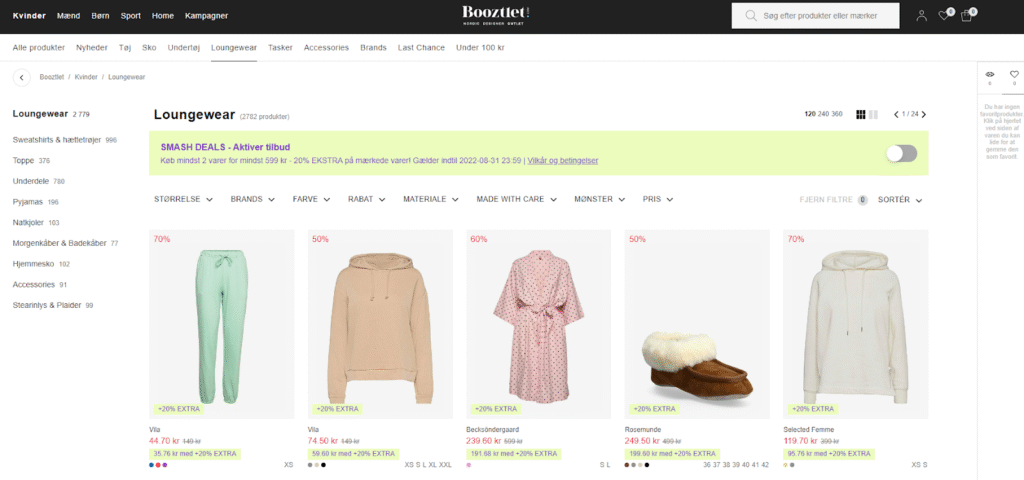
Task: Open the Accessories tab in subnavigation
Action: click(x=327, y=48)
